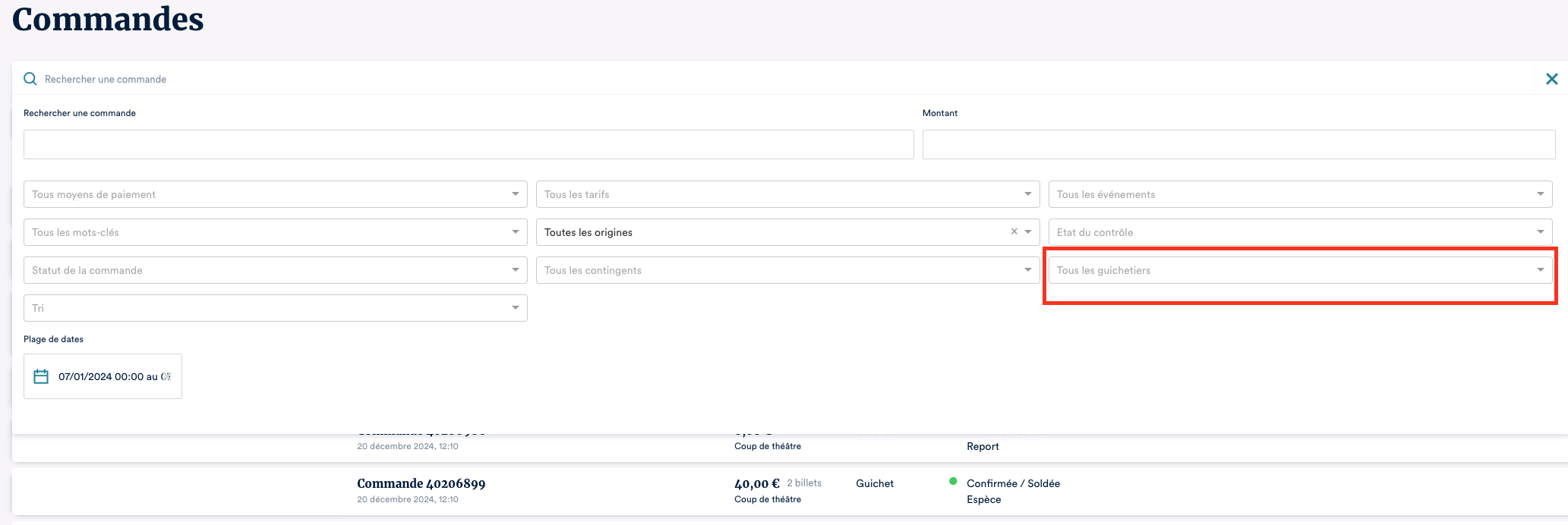Clear the 'Toutes les origines' selection
The height and width of the screenshot is (525, 1568).
point(1014,232)
